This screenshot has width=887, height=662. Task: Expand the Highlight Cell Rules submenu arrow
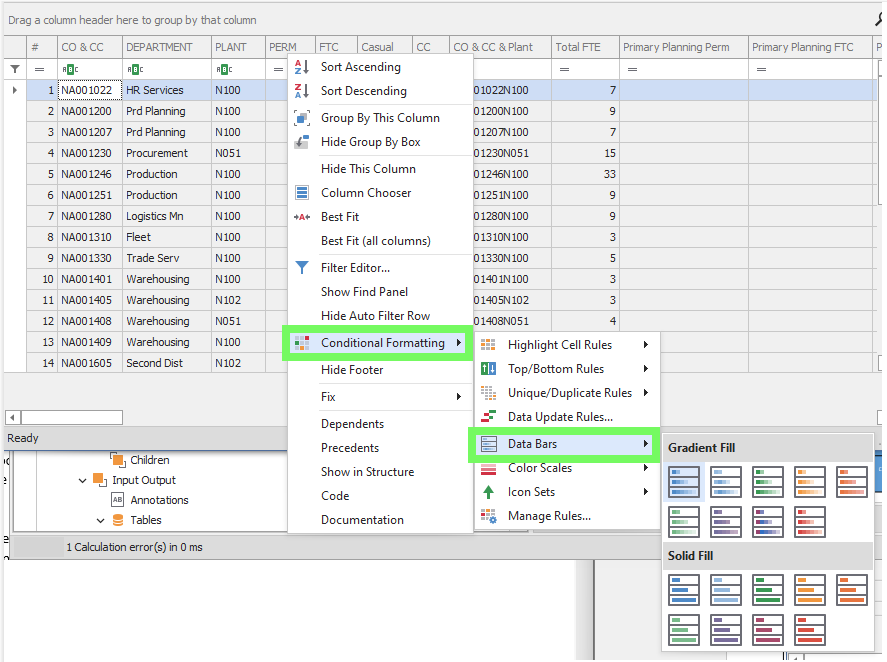coord(646,345)
